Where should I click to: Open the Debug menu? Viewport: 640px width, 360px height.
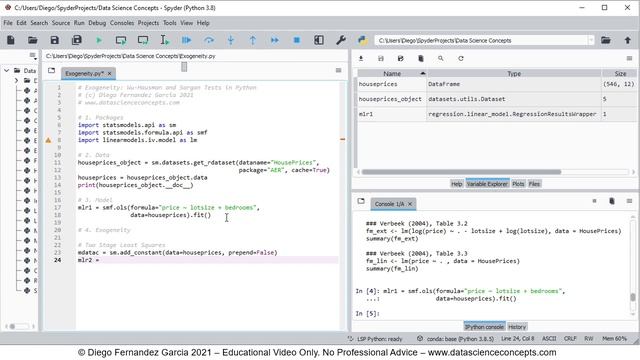97,23
